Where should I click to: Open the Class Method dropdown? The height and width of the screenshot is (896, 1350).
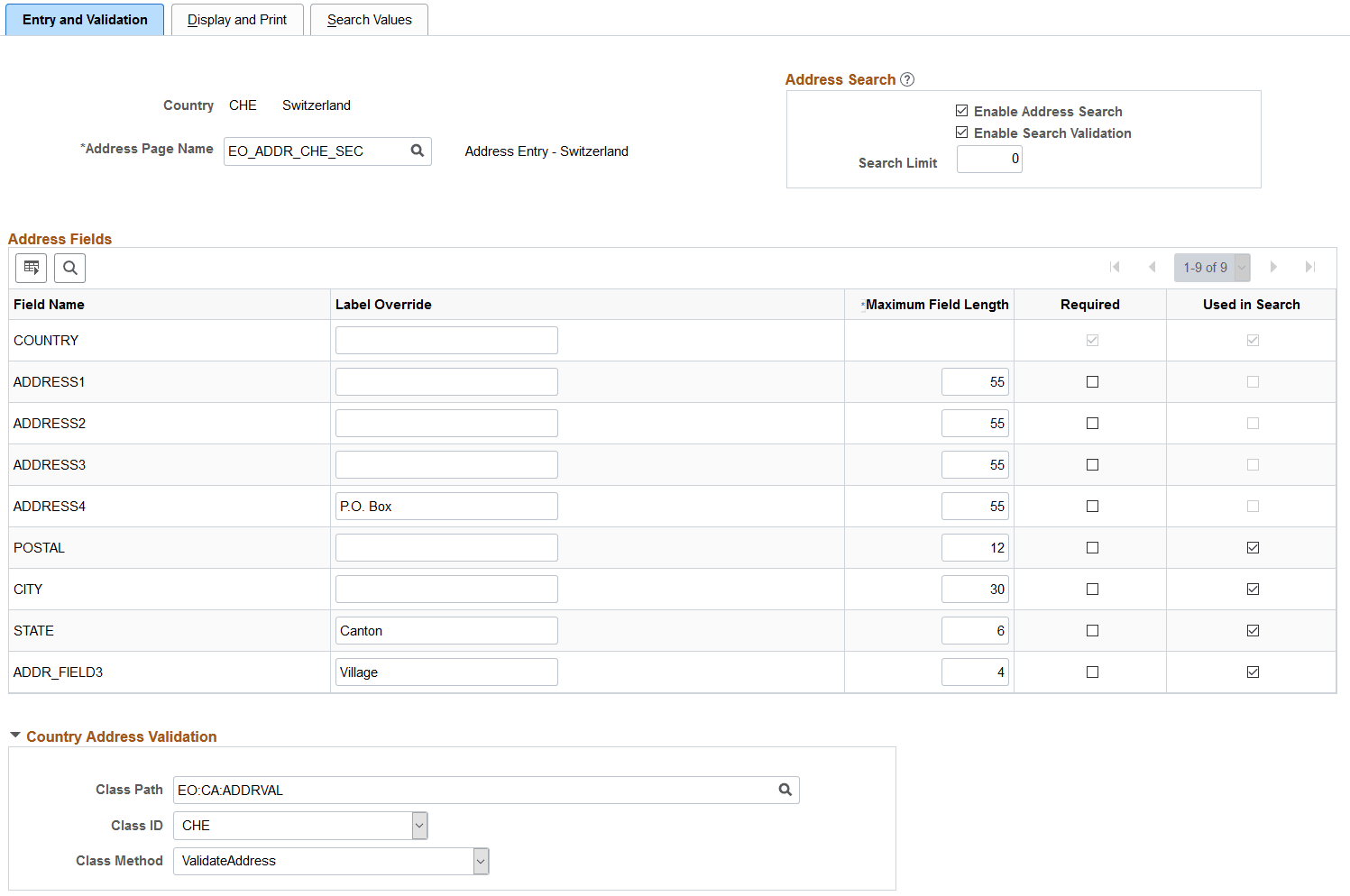[x=480, y=861]
